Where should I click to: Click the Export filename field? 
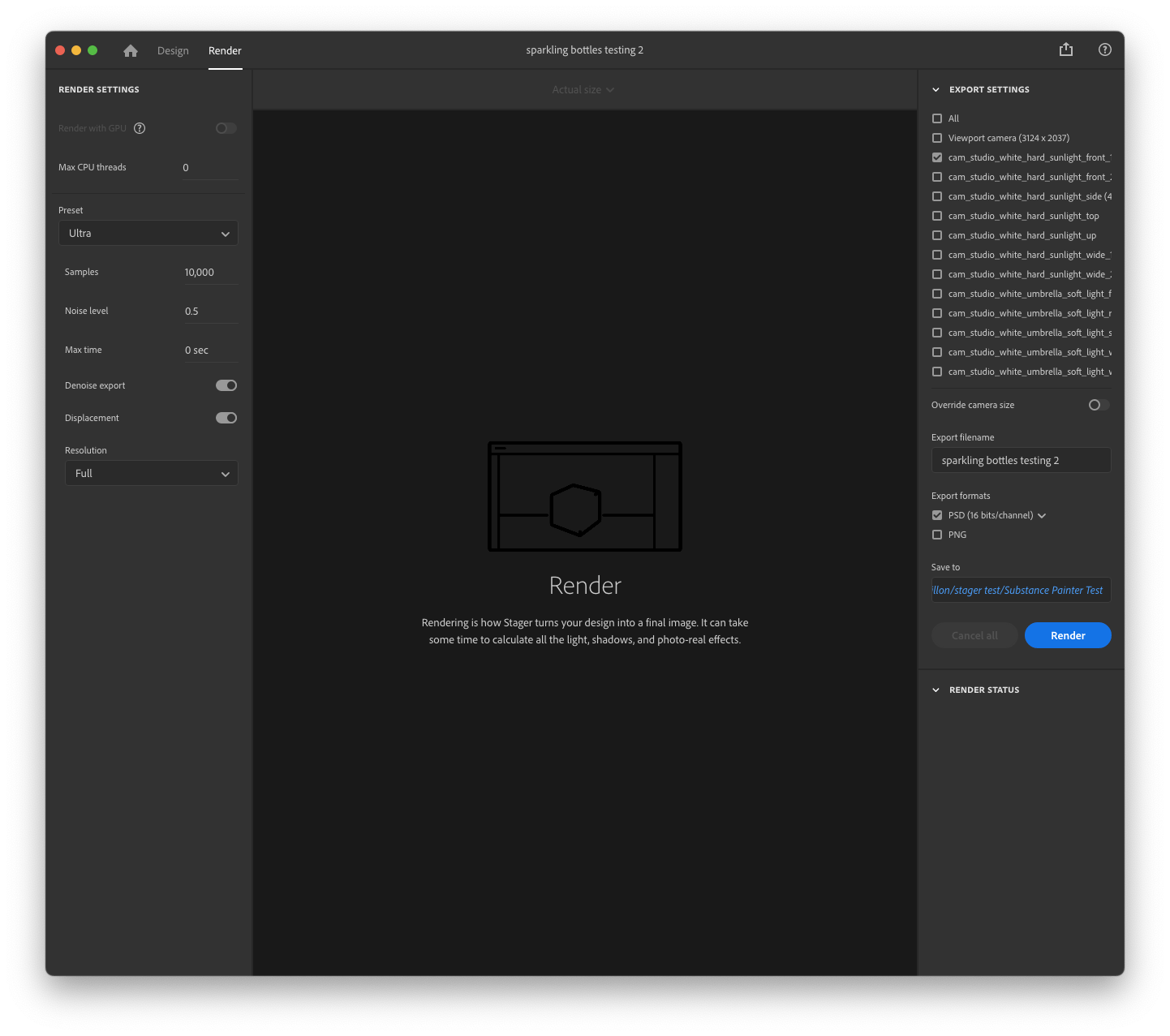pos(1021,460)
